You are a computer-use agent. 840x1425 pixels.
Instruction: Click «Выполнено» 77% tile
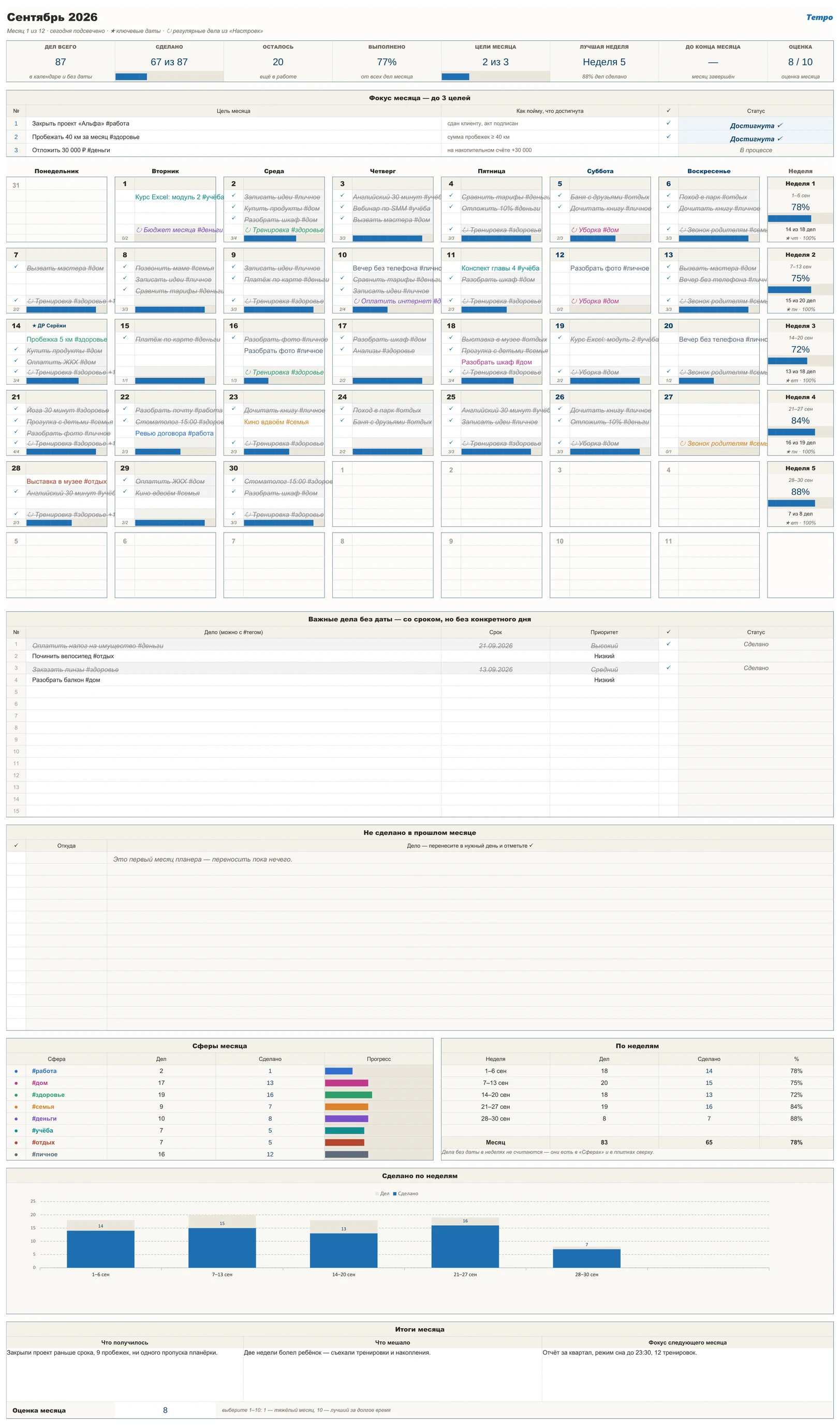(x=387, y=61)
